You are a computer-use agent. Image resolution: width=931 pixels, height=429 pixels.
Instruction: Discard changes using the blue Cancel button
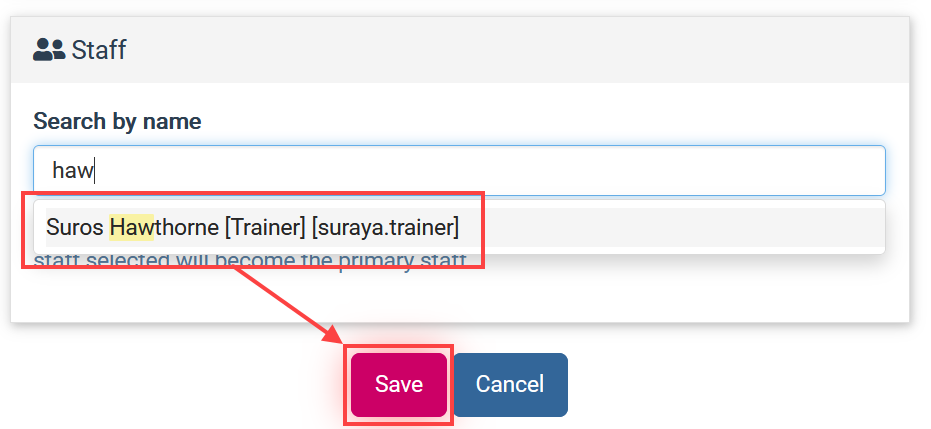coord(510,384)
